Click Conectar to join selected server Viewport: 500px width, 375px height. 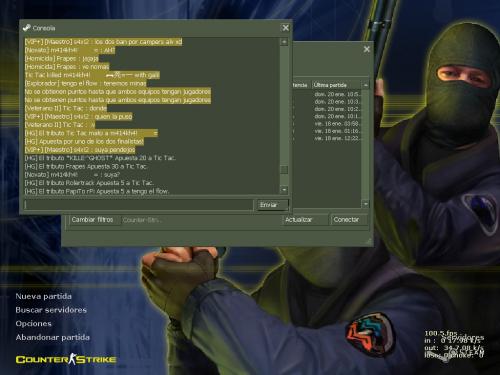(x=349, y=220)
